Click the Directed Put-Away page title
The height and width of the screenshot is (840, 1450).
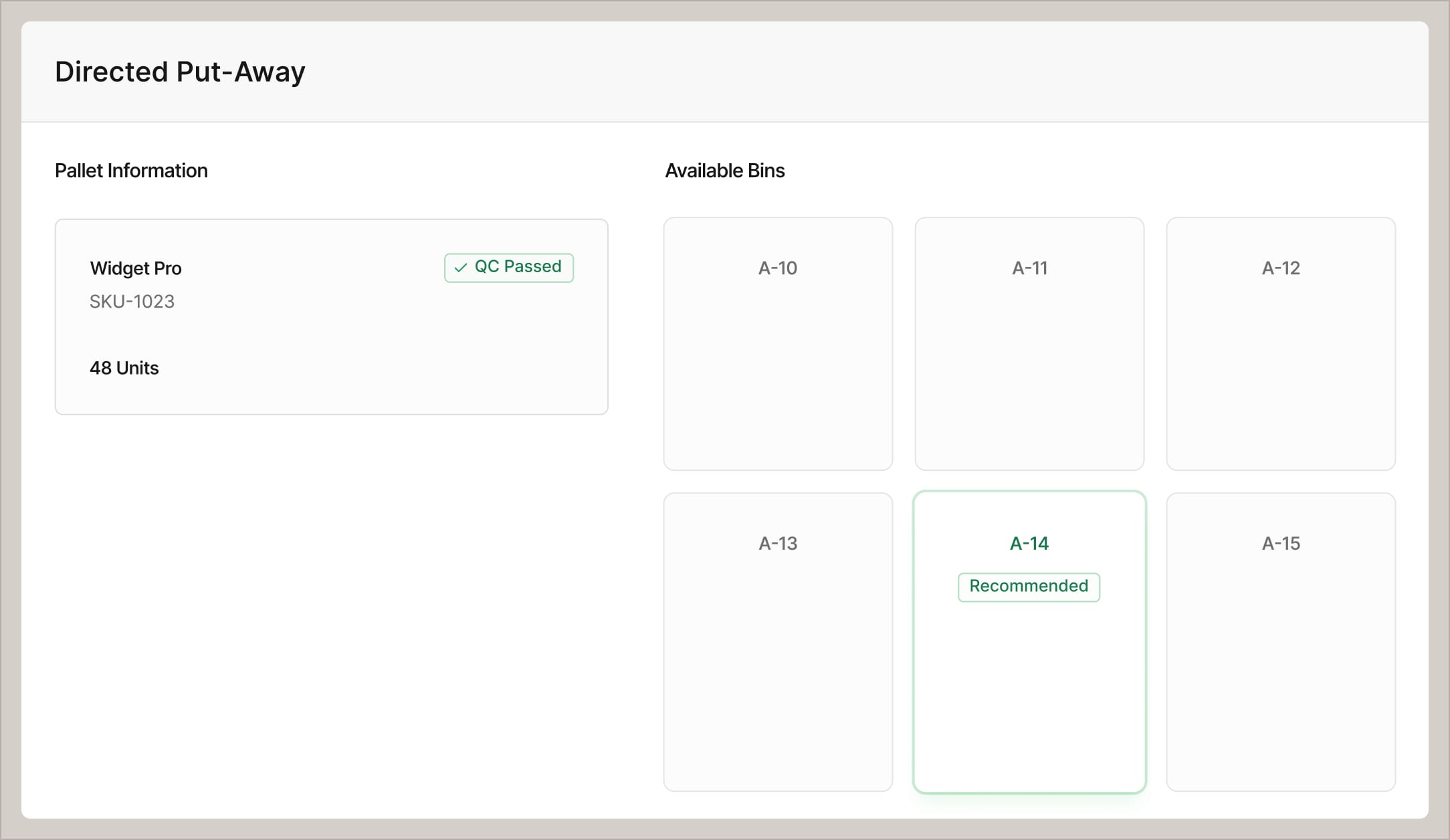tap(181, 72)
